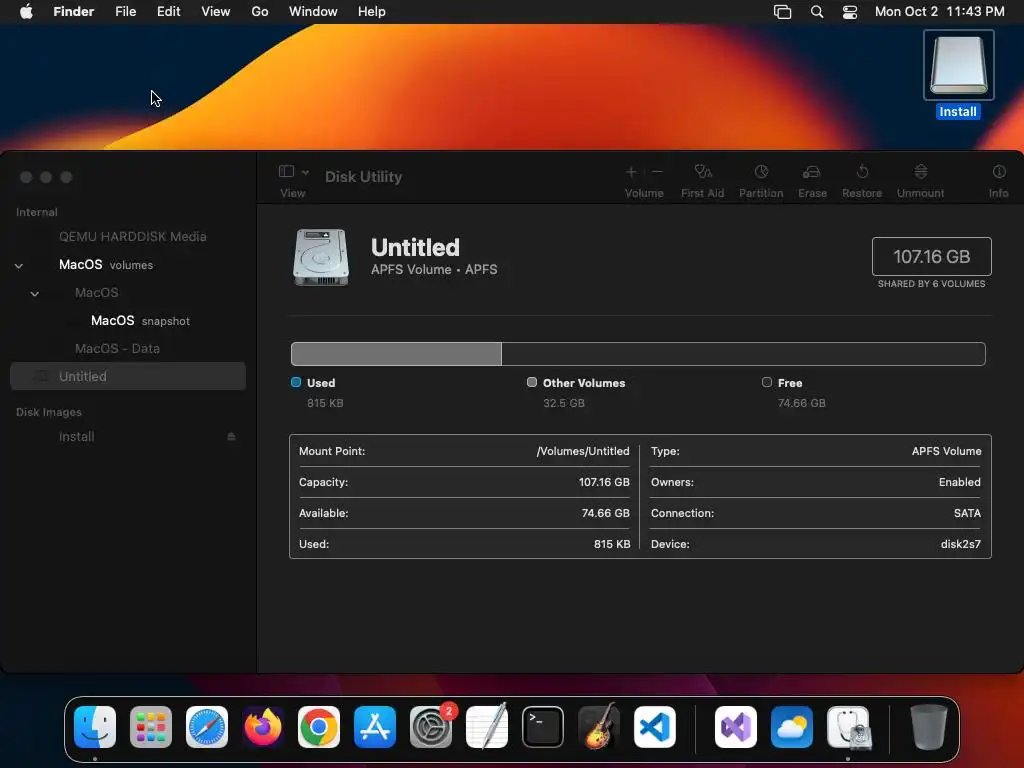Open Launchpad from the Dock

tap(151, 727)
